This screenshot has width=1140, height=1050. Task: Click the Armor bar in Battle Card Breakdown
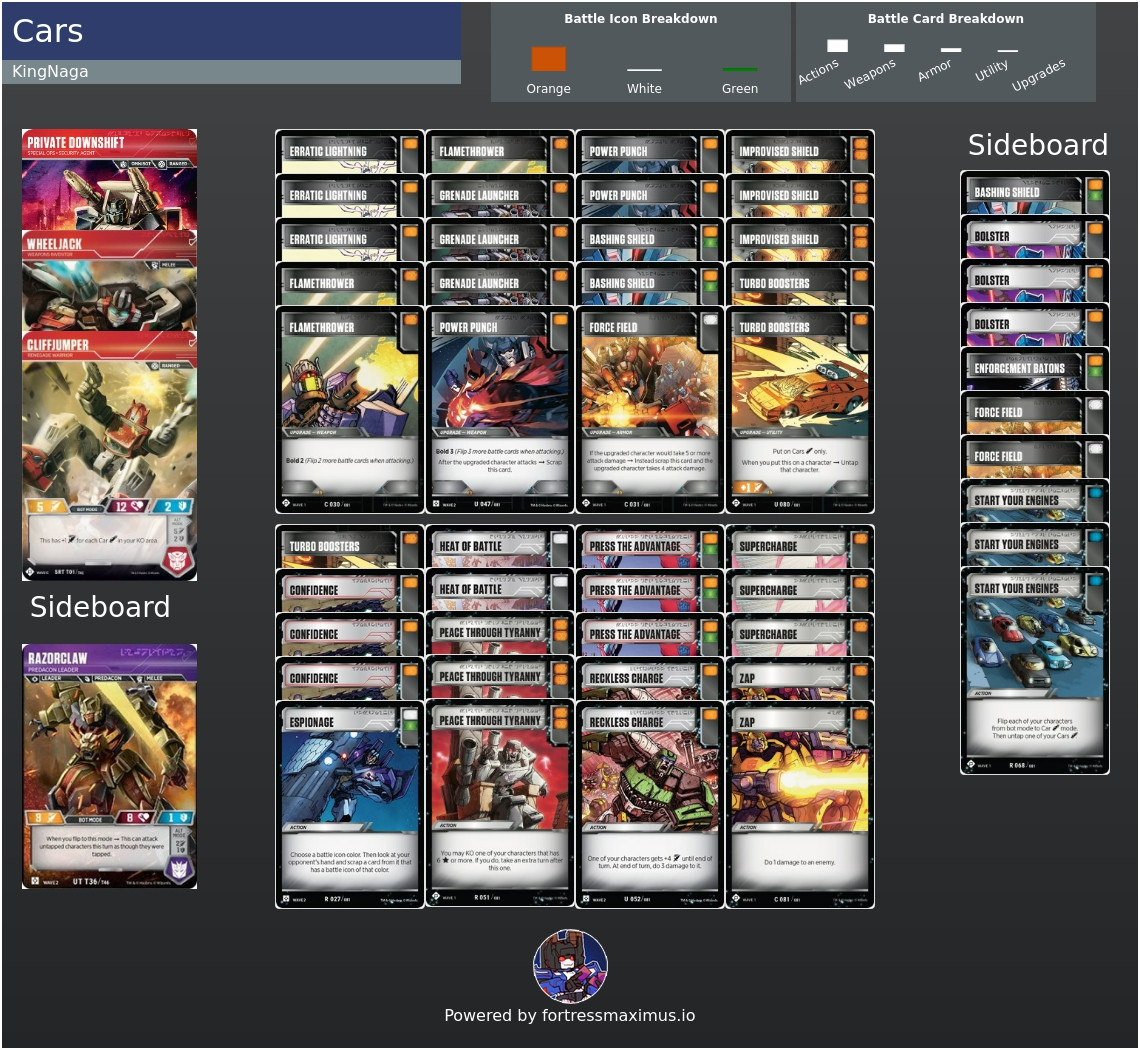pyautogui.click(x=951, y=50)
